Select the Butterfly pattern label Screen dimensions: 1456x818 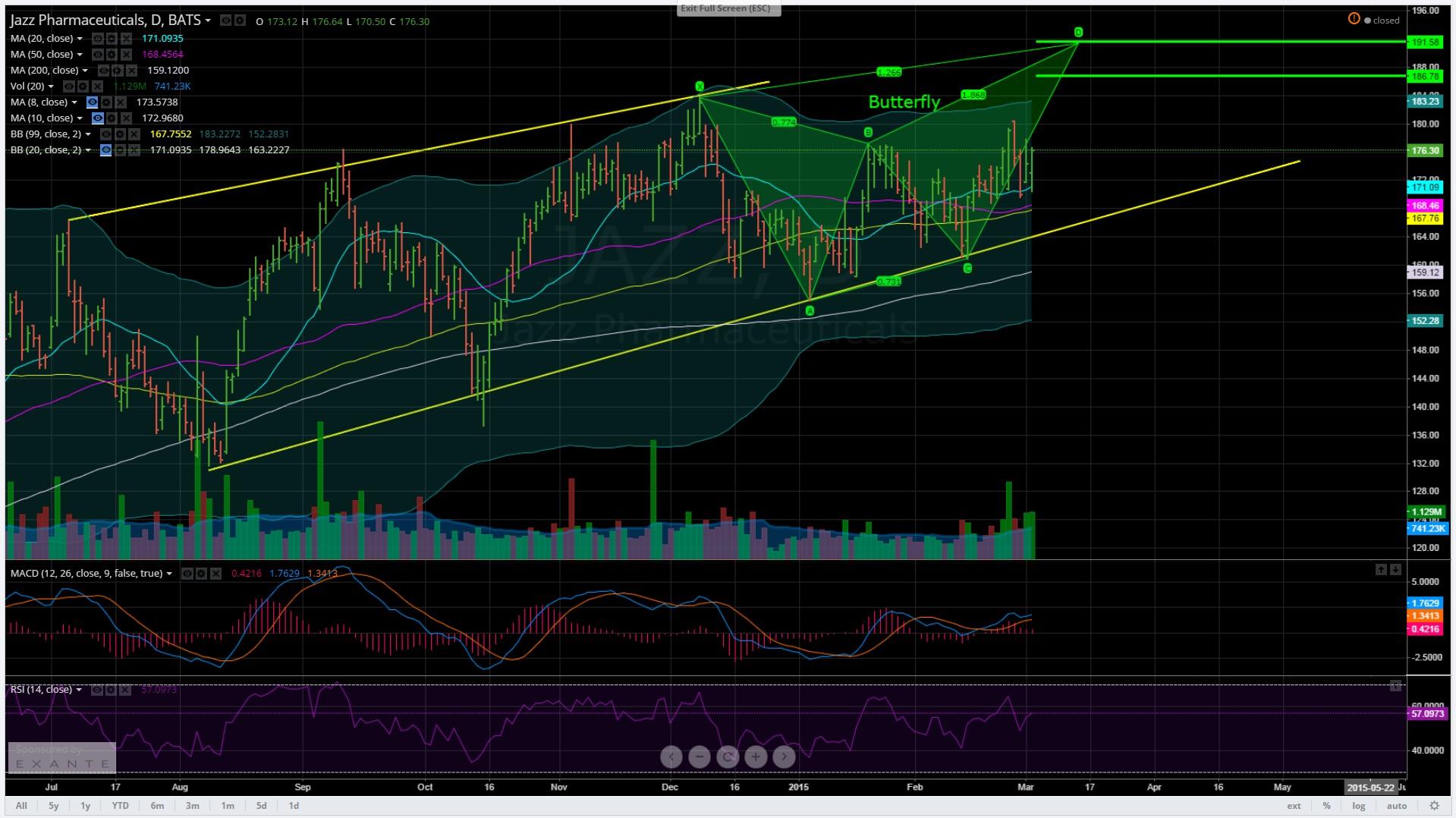coord(904,102)
